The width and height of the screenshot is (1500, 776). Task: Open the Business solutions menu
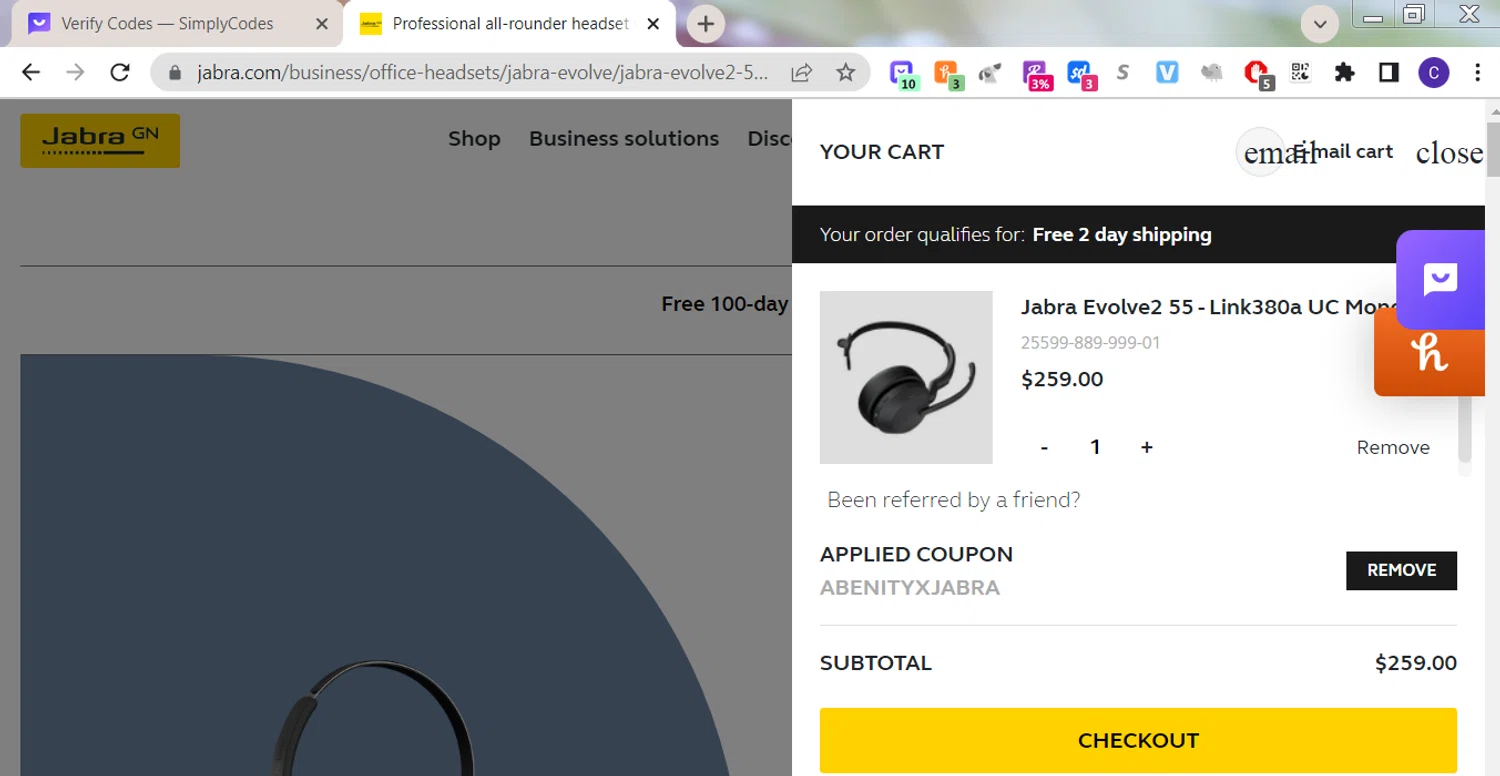pyautogui.click(x=624, y=139)
